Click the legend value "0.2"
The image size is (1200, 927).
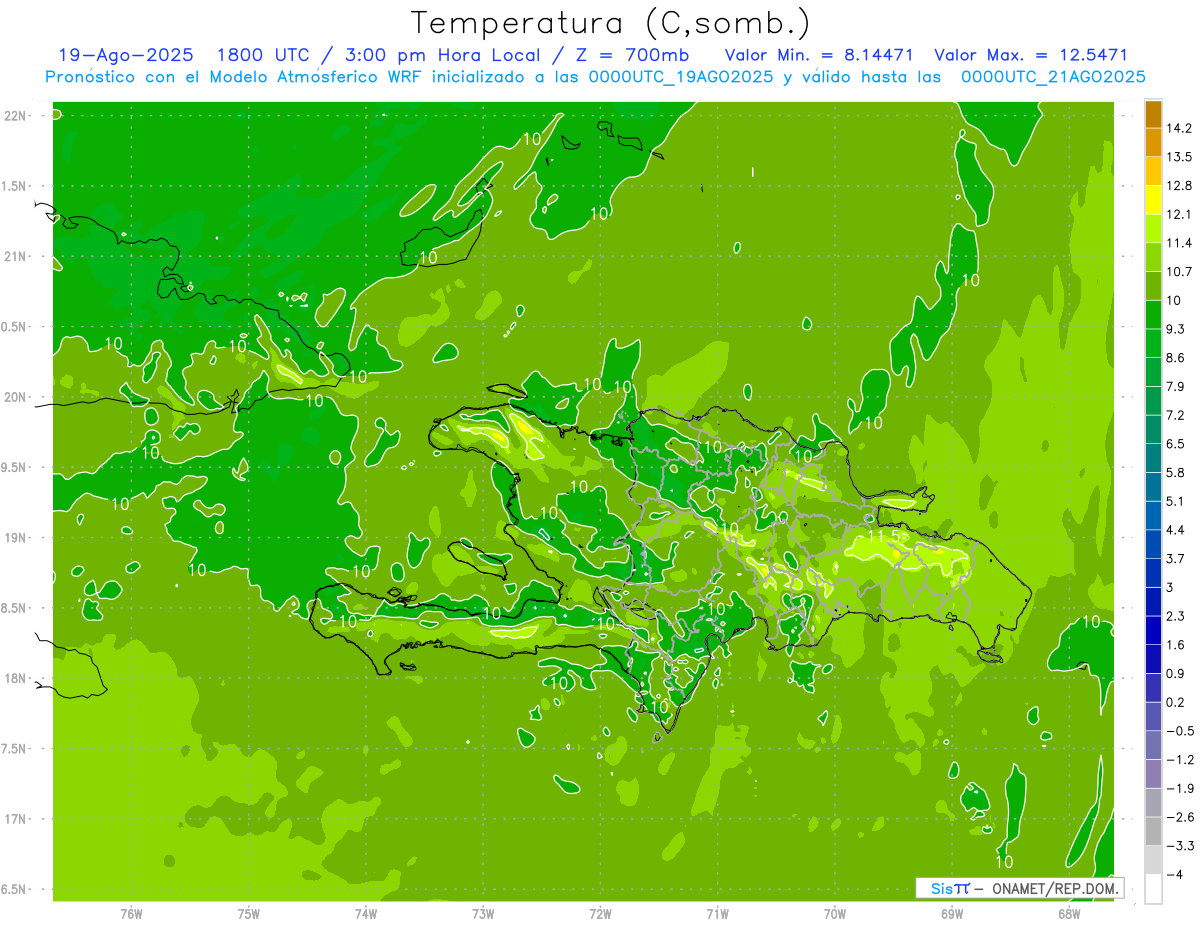click(1176, 702)
